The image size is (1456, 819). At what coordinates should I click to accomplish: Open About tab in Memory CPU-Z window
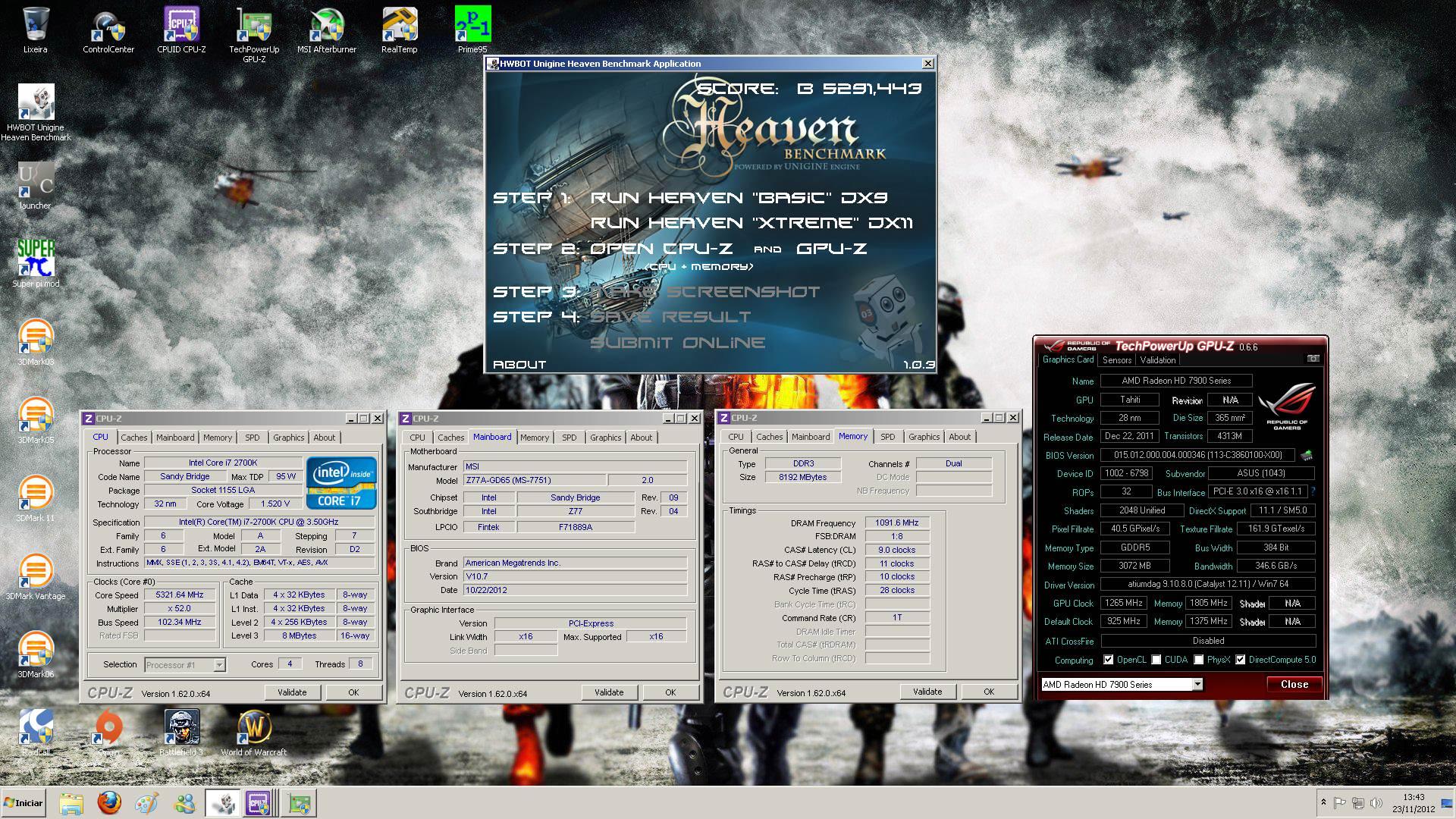pyautogui.click(x=960, y=437)
